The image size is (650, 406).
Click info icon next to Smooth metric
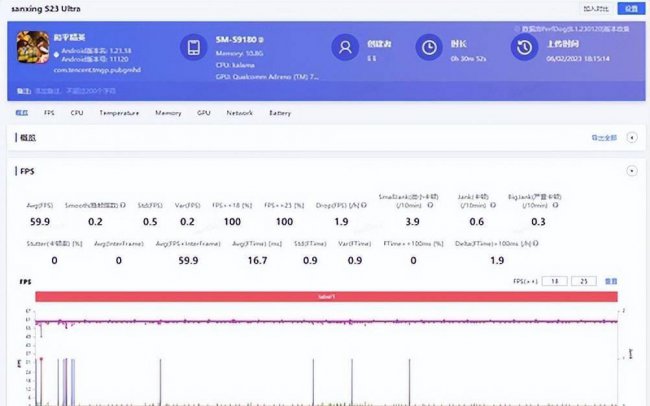(x=123, y=205)
